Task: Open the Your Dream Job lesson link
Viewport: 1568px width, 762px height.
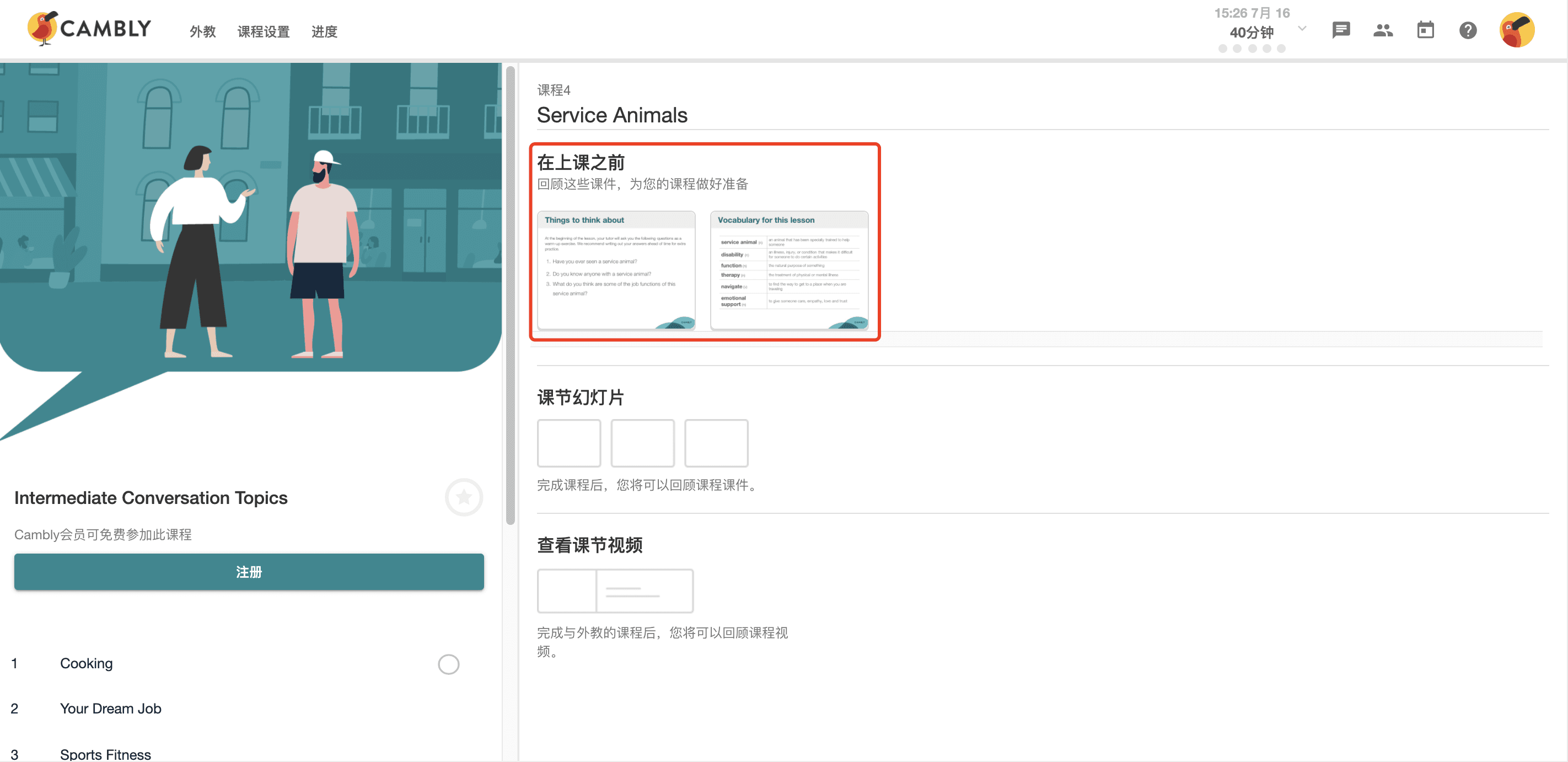Action: (110, 708)
